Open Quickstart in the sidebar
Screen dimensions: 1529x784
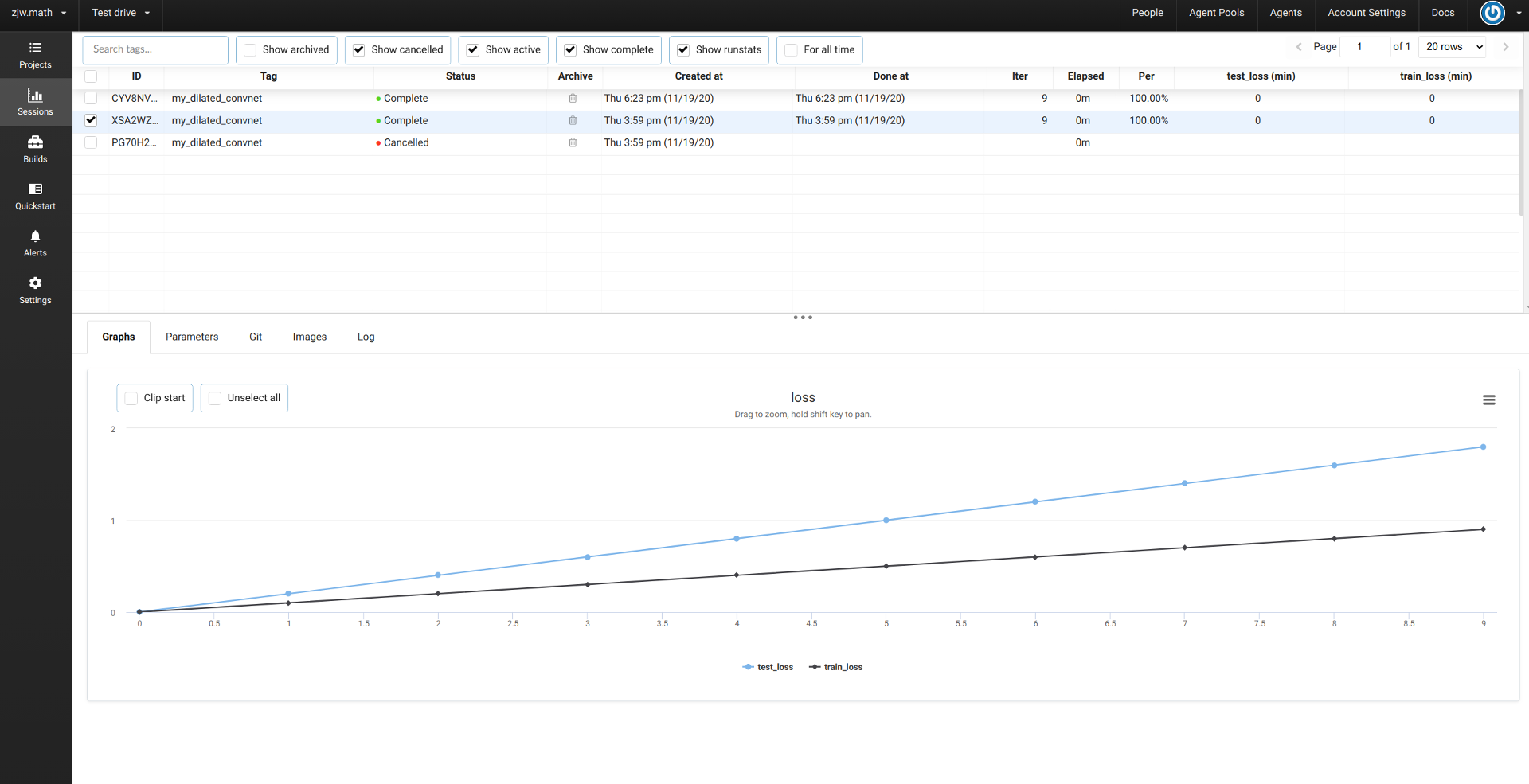(35, 196)
